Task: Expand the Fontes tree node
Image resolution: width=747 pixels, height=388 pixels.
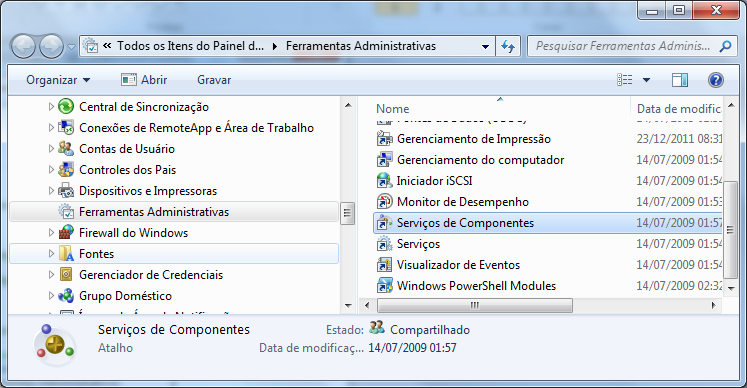Action: [51, 254]
